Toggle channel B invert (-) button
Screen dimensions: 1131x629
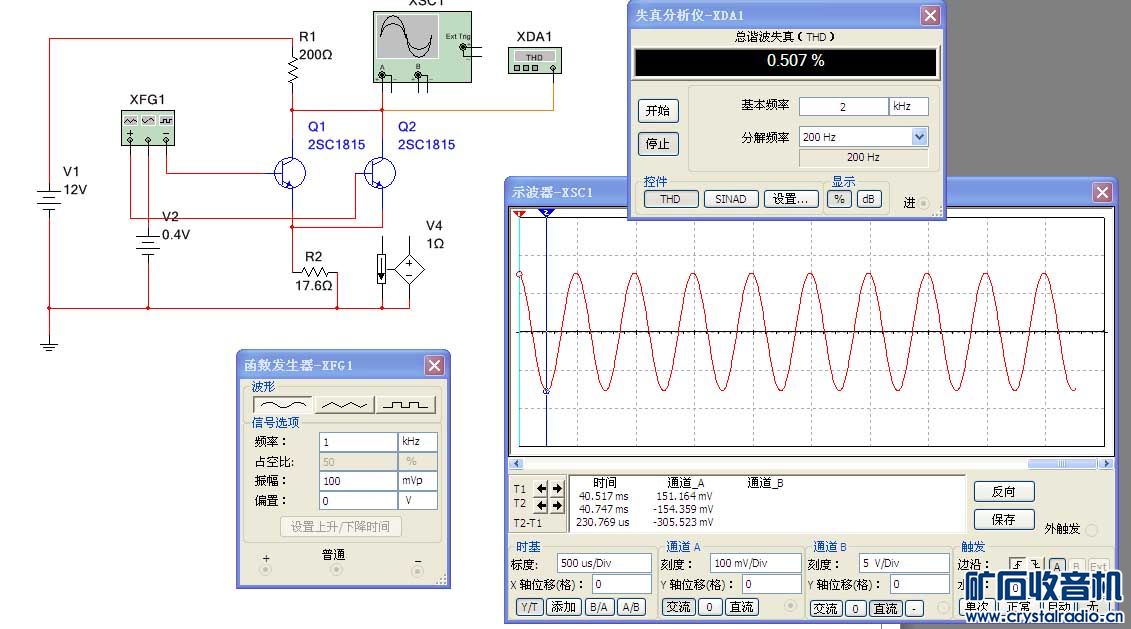click(x=914, y=609)
